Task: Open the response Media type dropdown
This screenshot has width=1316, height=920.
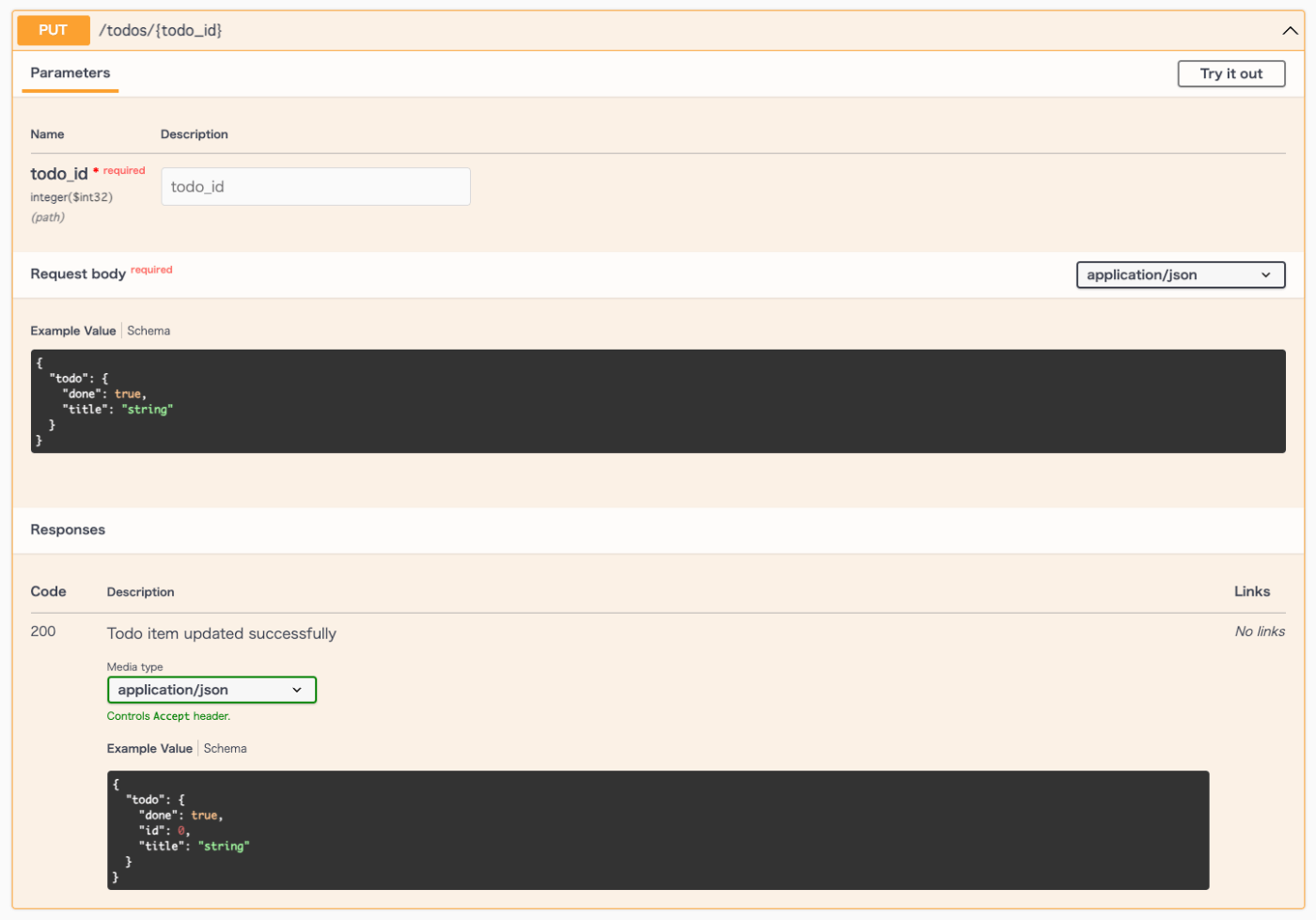Action: coord(211,690)
